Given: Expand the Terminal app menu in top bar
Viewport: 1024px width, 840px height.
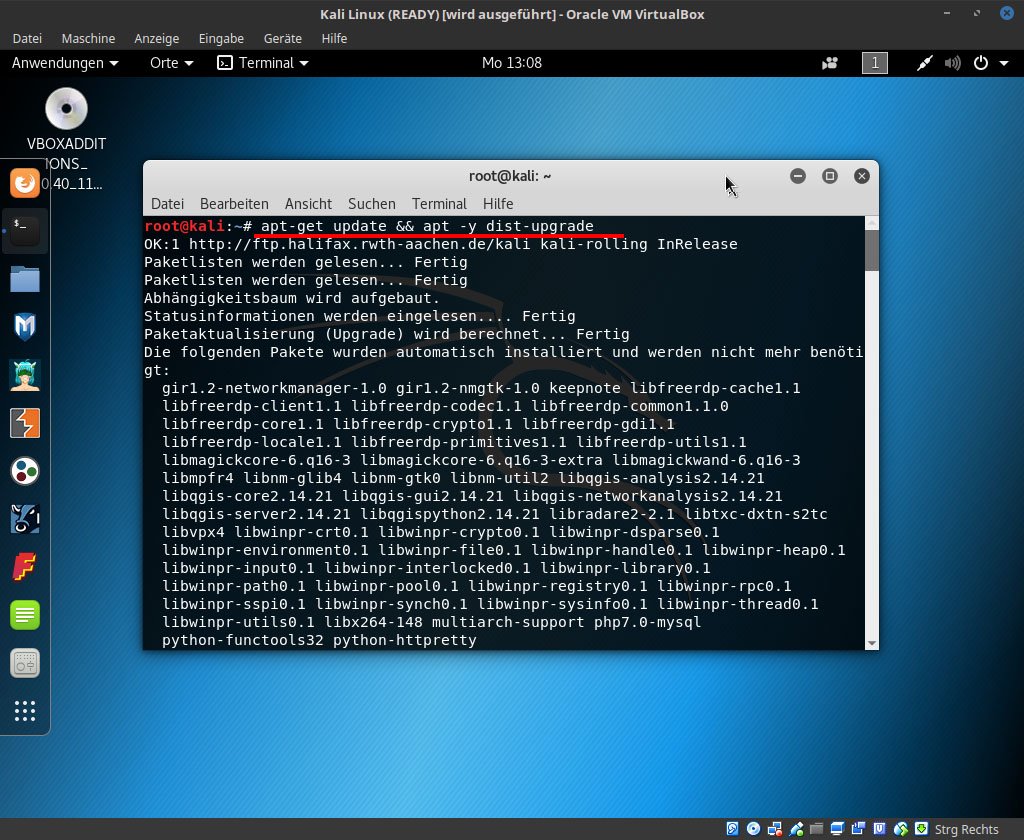Looking at the screenshot, I should 263,63.
